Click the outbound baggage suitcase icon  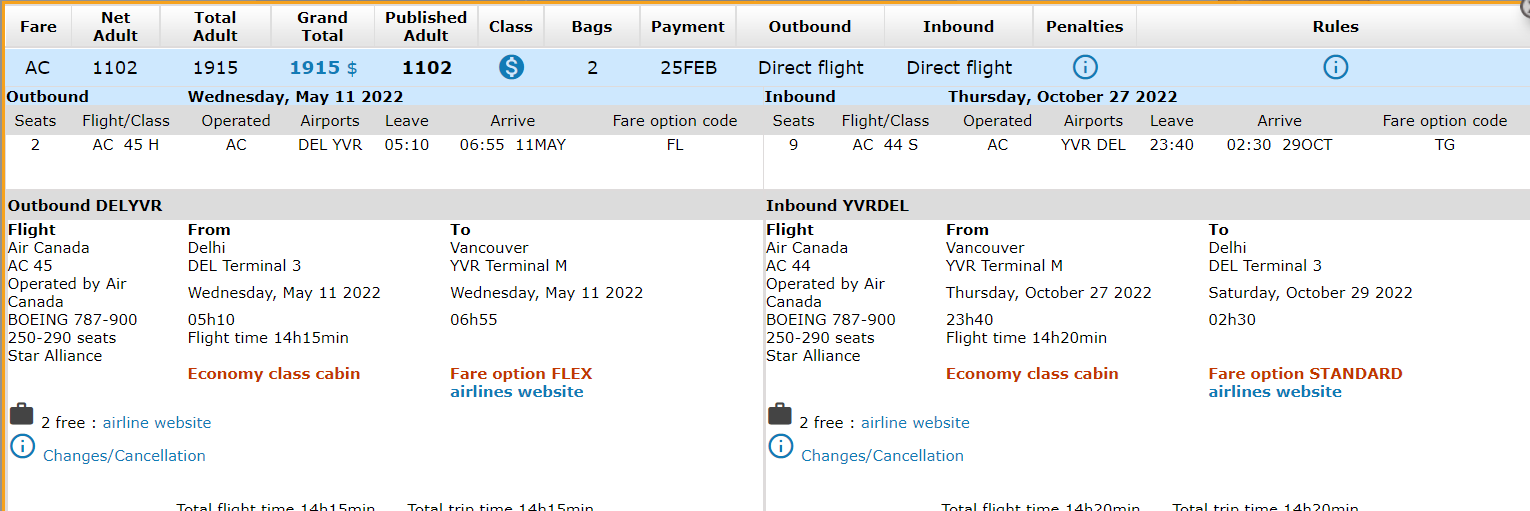coord(21,414)
